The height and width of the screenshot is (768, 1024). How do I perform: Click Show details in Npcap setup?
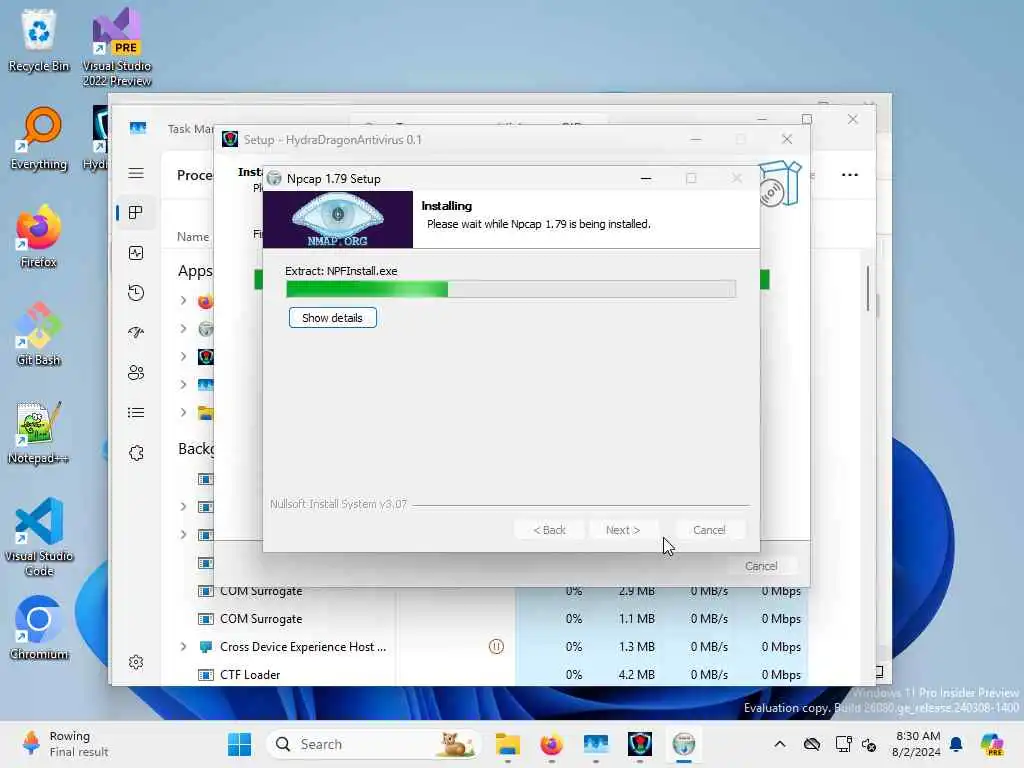332,318
